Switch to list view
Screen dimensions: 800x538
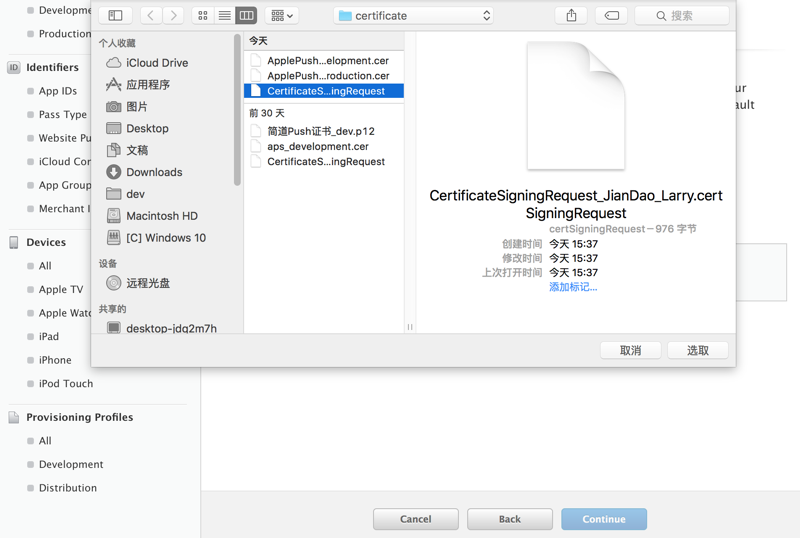click(224, 15)
